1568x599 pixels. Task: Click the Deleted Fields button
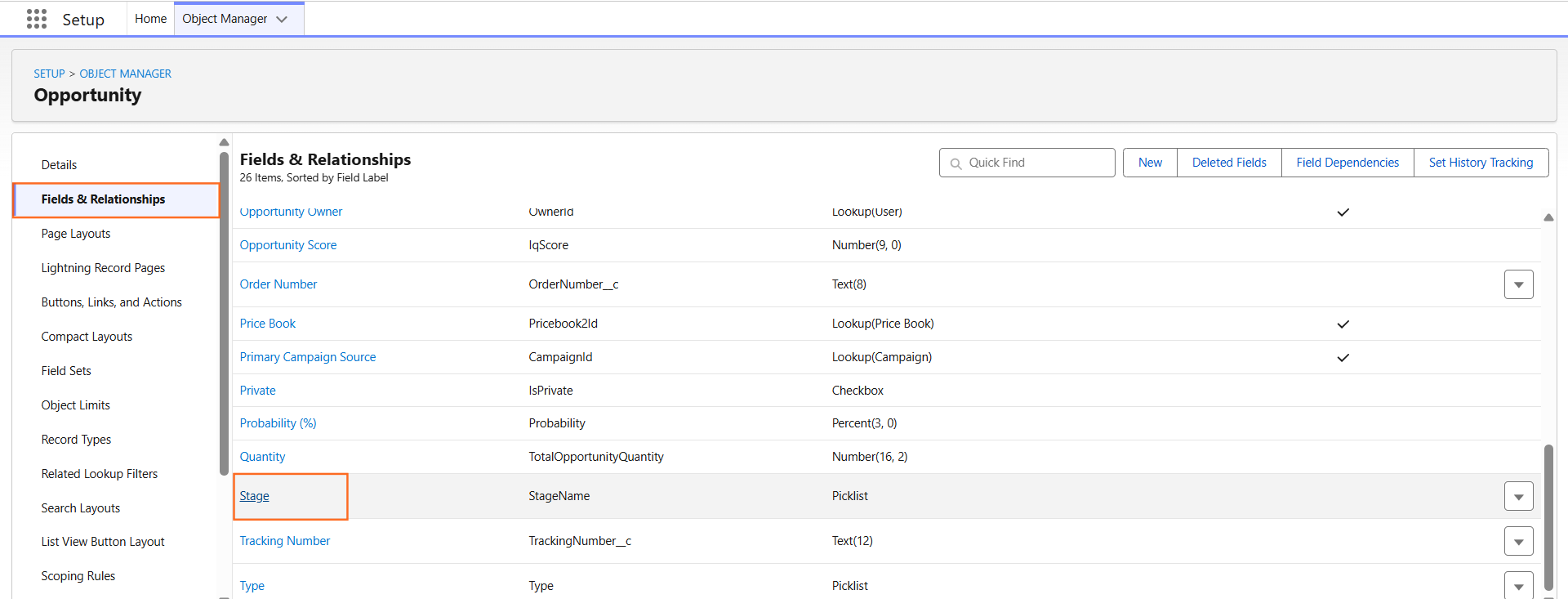(1229, 163)
